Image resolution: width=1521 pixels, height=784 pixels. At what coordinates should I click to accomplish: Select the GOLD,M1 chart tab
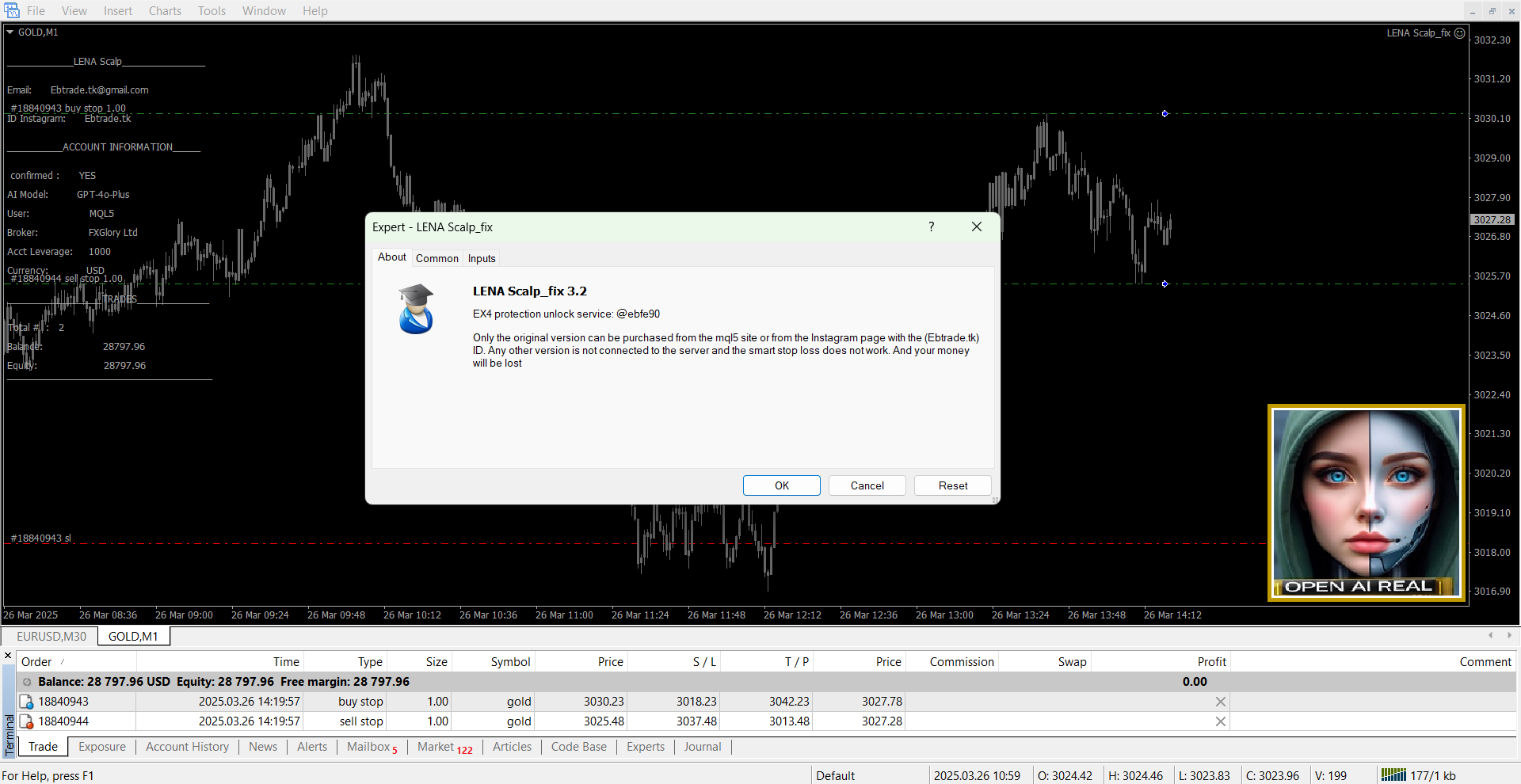[x=133, y=636]
